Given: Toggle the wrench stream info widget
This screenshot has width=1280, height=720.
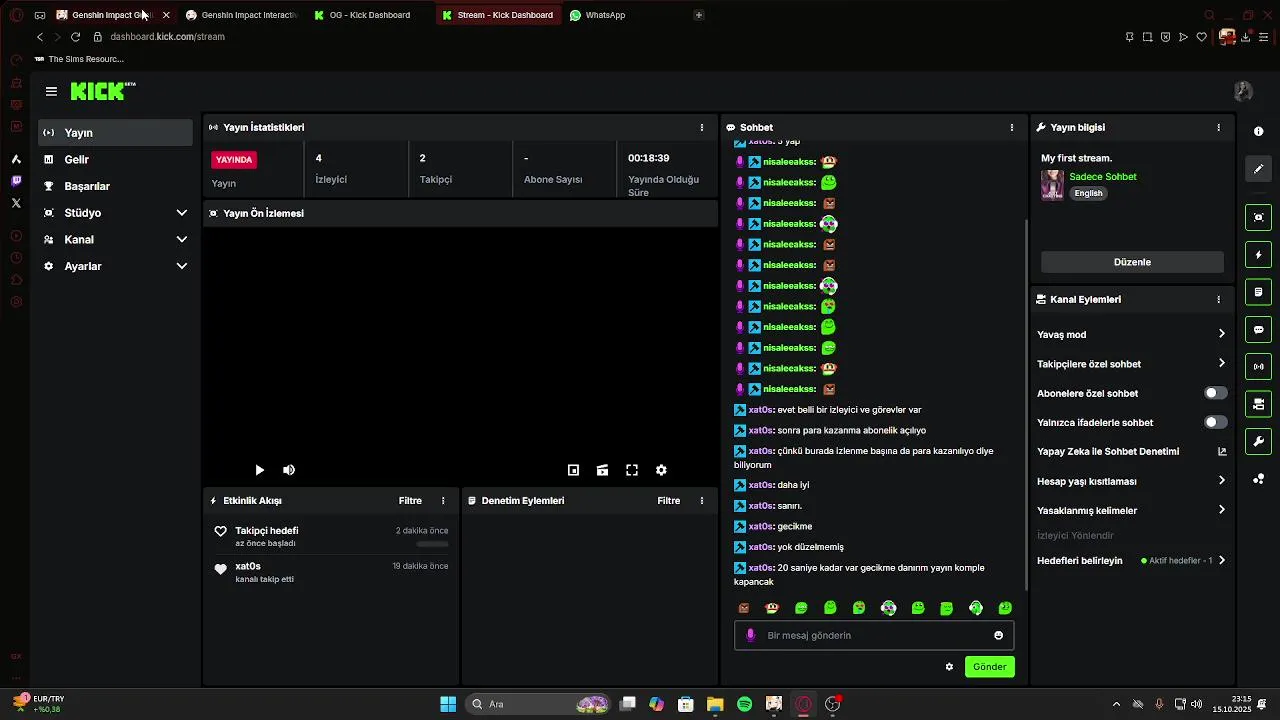Looking at the screenshot, I should [1258, 441].
